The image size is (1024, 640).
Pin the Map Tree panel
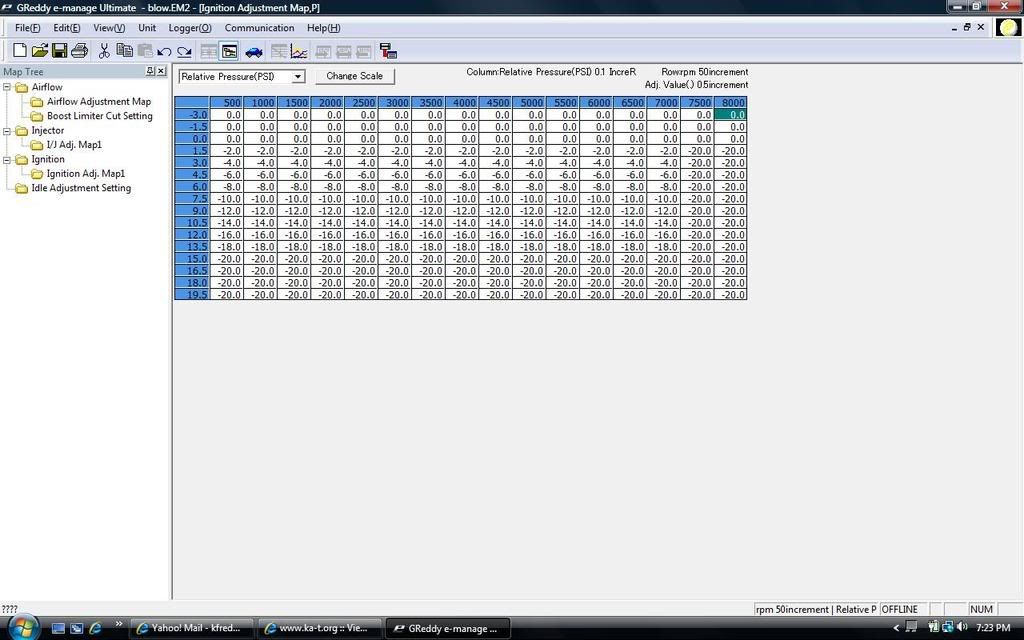tap(150, 71)
